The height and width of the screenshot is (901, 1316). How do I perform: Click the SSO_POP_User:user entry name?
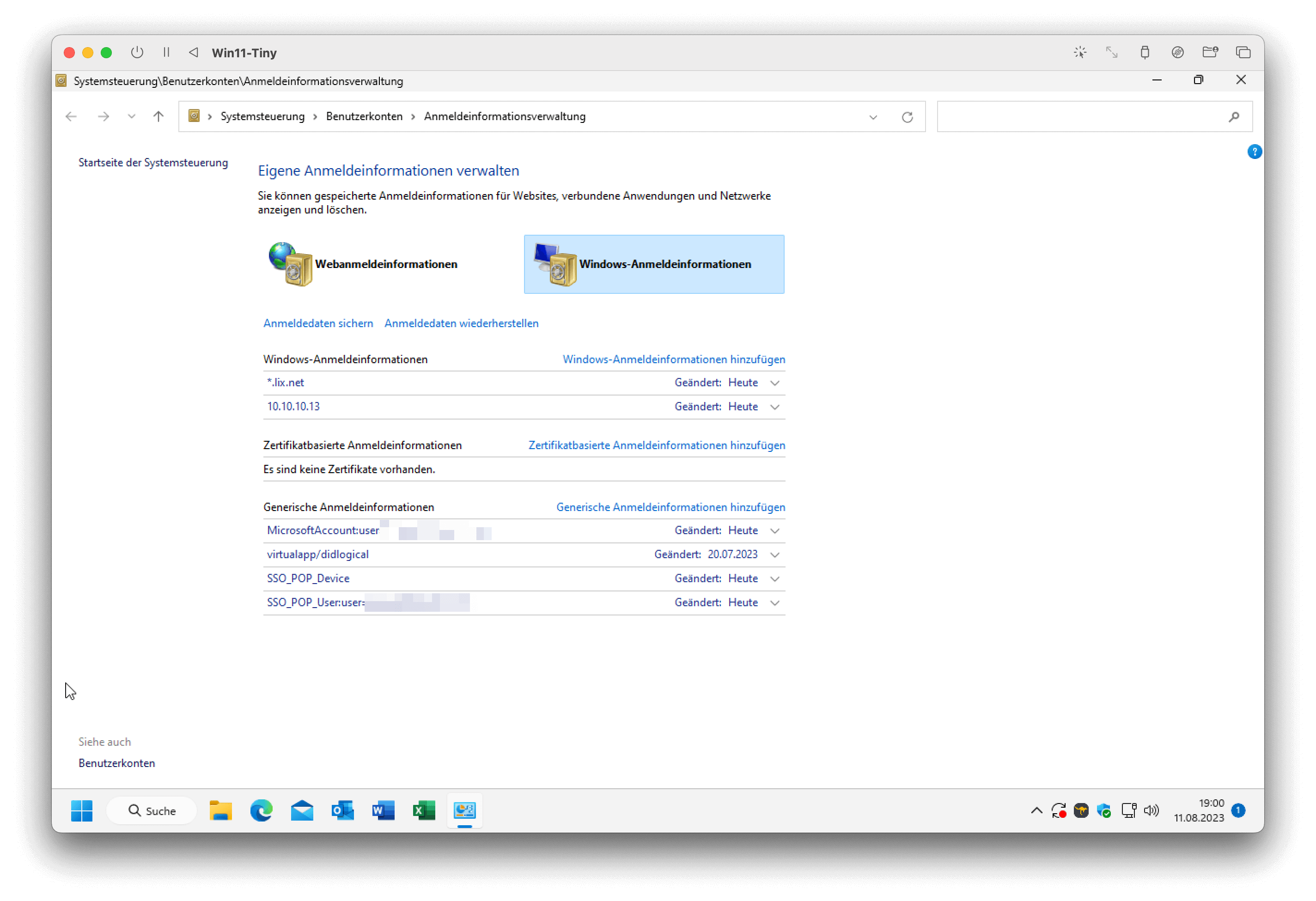pyautogui.click(x=316, y=602)
